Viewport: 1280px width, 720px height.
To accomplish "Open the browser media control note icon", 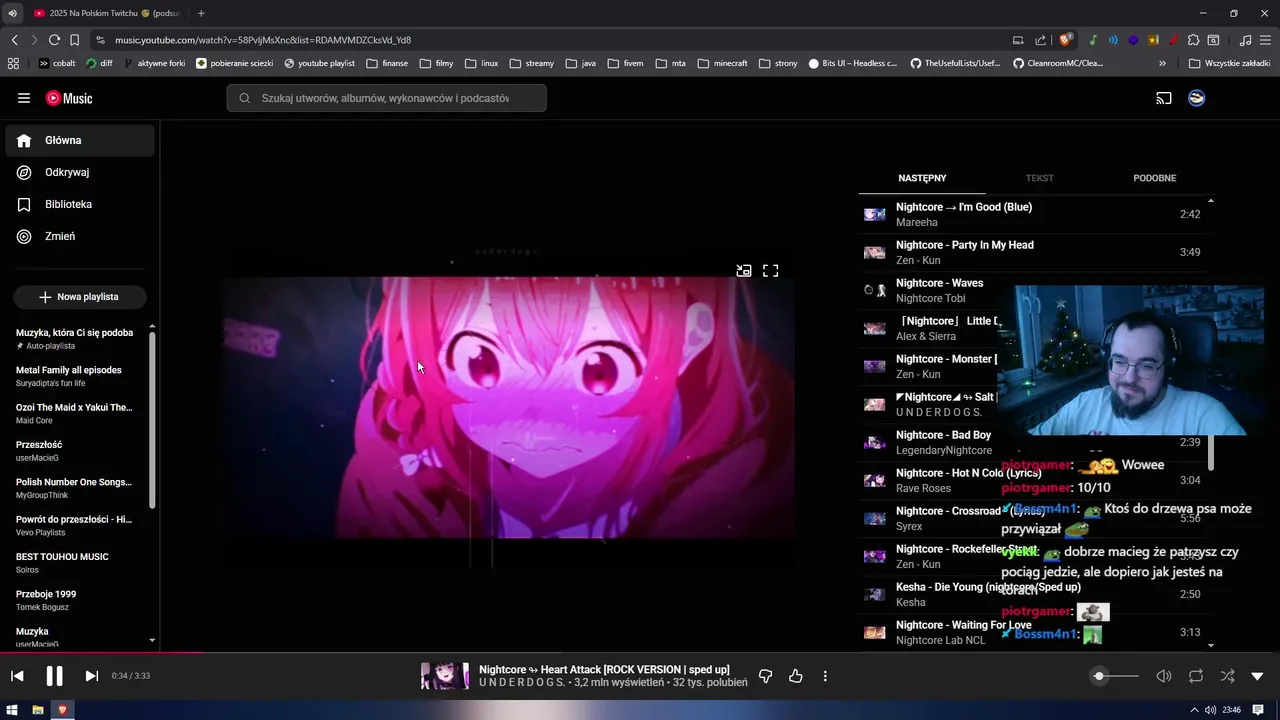I will click(x=1245, y=40).
